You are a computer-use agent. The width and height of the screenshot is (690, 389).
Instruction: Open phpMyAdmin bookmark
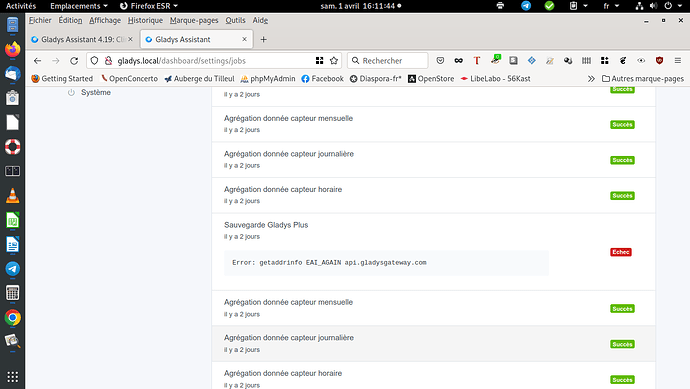tap(268, 78)
